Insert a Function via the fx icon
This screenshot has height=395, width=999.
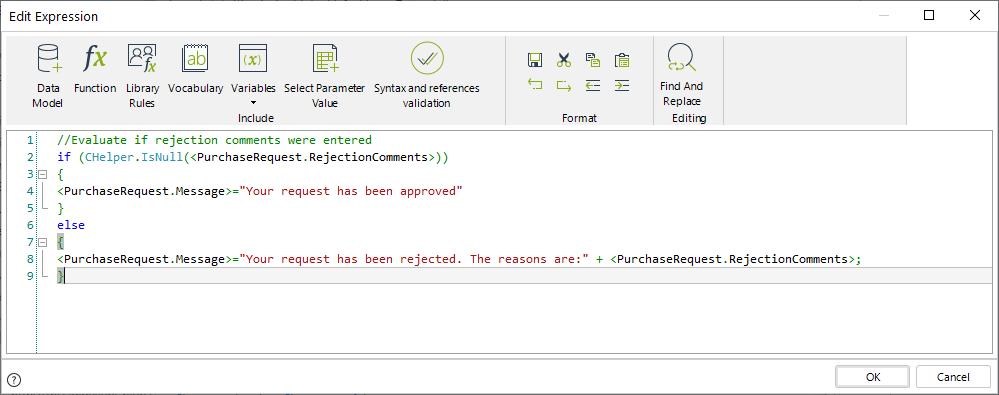pos(95,69)
